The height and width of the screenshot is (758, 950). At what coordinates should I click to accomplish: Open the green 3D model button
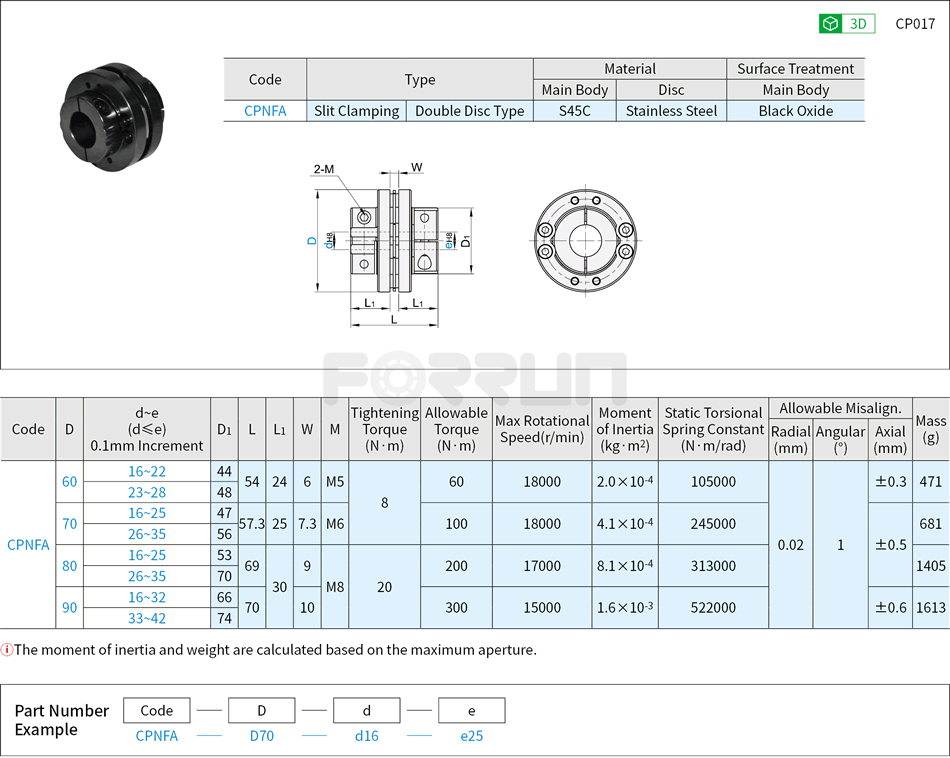pos(847,24)
